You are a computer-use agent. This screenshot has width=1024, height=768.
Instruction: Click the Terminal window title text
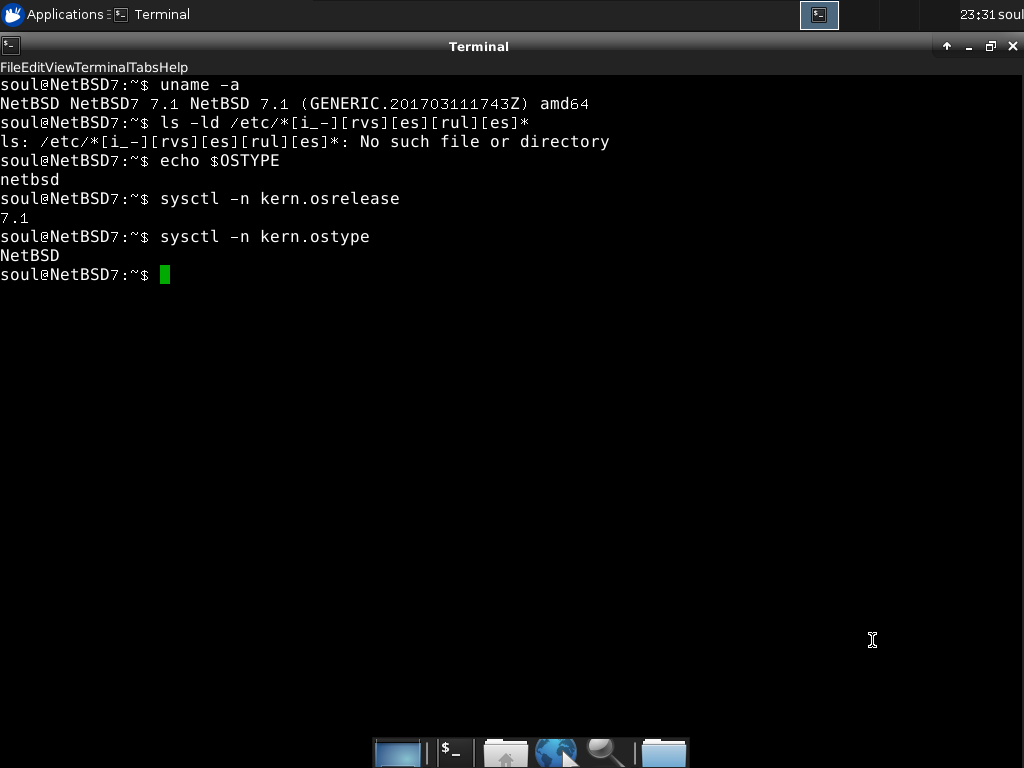pyautogui.click(x=479, y=46)
